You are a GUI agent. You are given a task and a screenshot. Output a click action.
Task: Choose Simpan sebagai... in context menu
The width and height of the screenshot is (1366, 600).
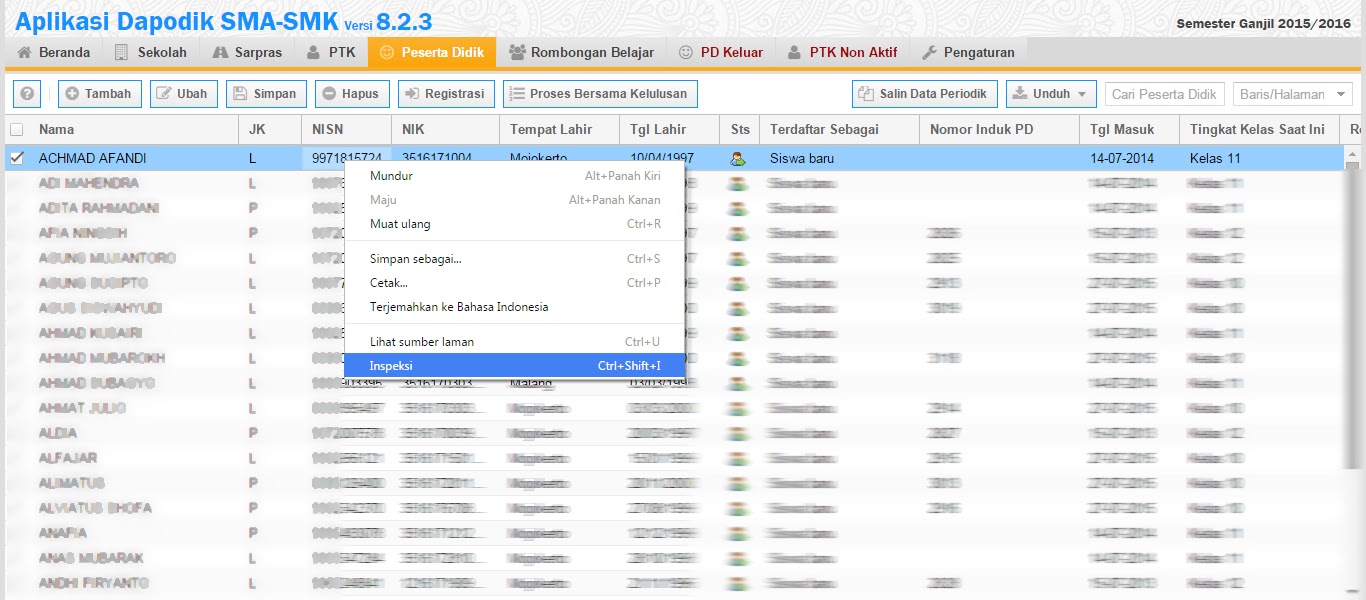point(515,259)
